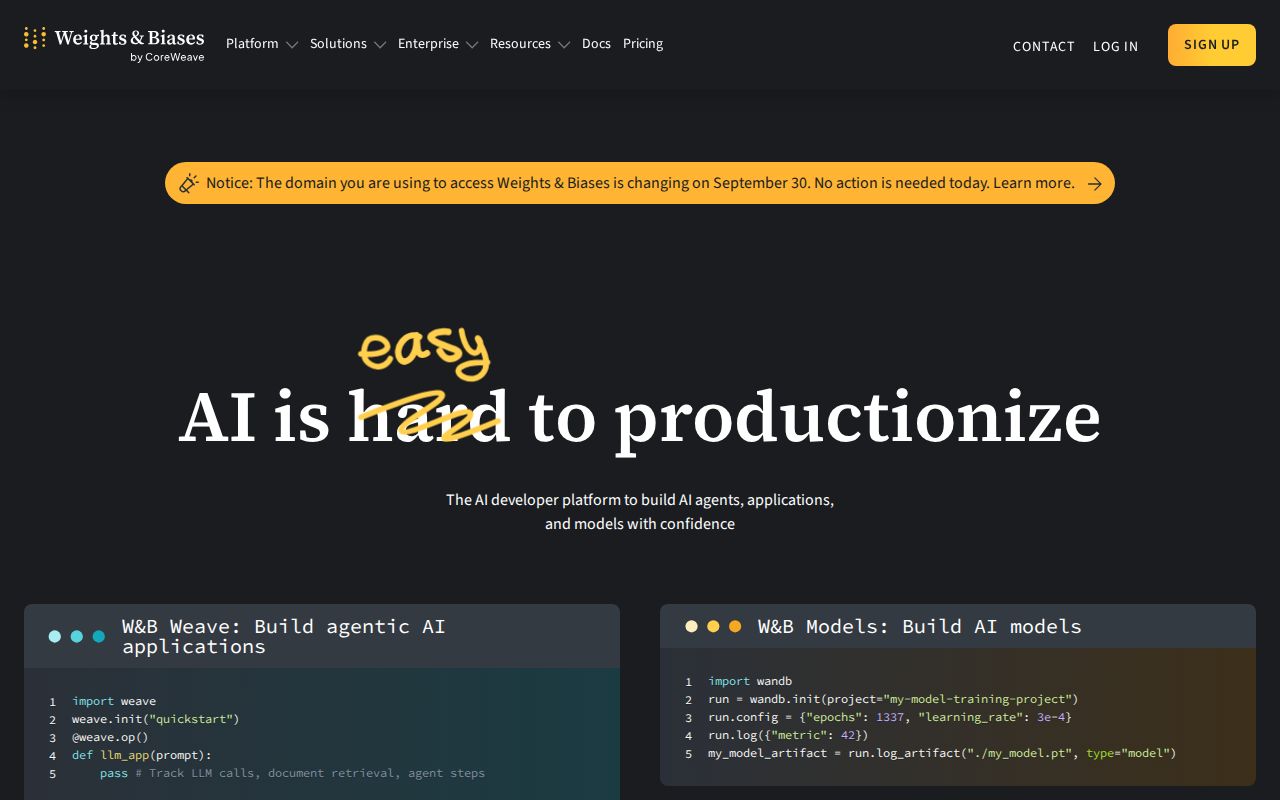Click the CONTACT link
The image size is (1280, 800).
click(x=1044, y=46)
